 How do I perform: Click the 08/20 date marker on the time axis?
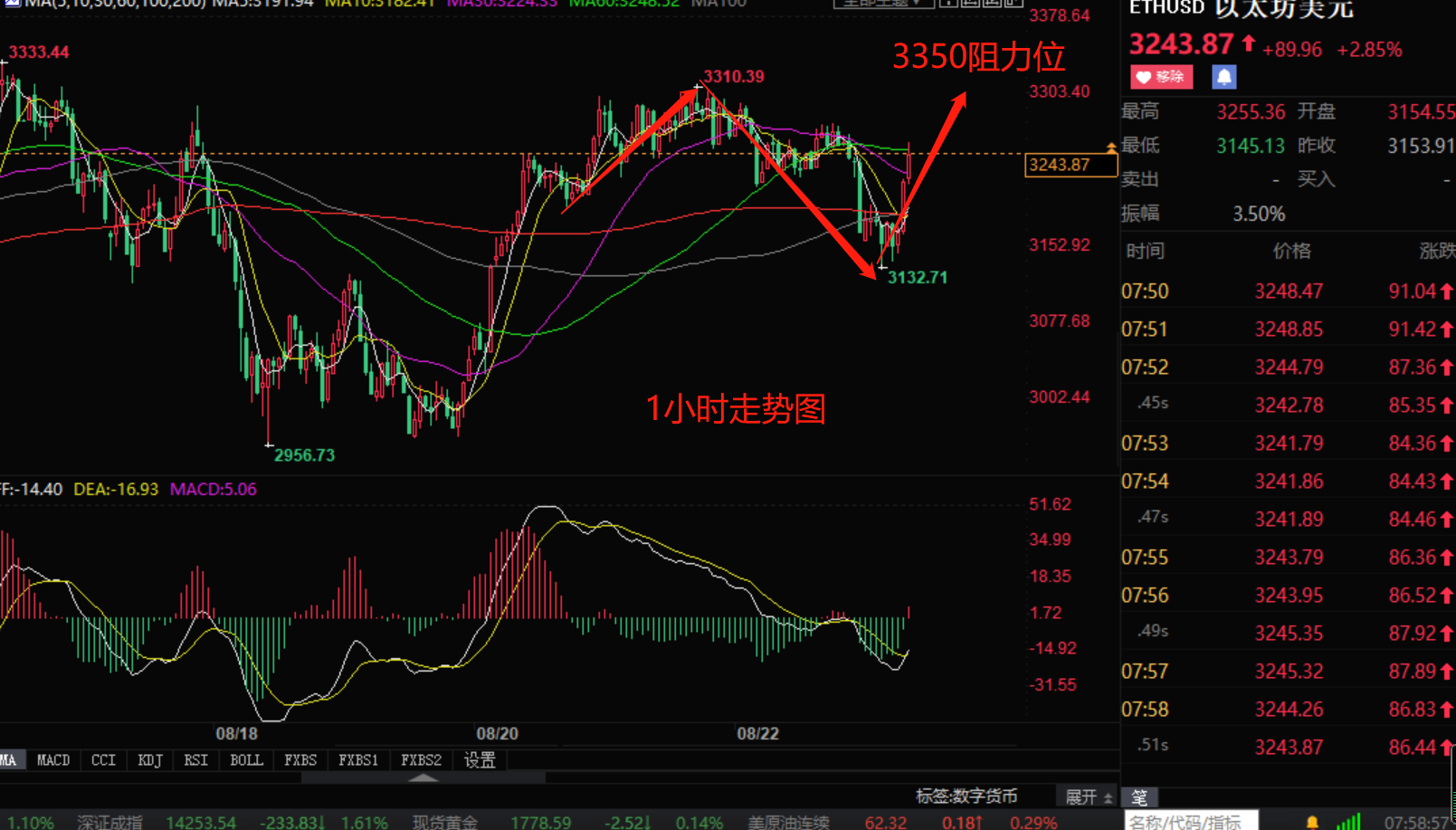[x=498, y=733]
